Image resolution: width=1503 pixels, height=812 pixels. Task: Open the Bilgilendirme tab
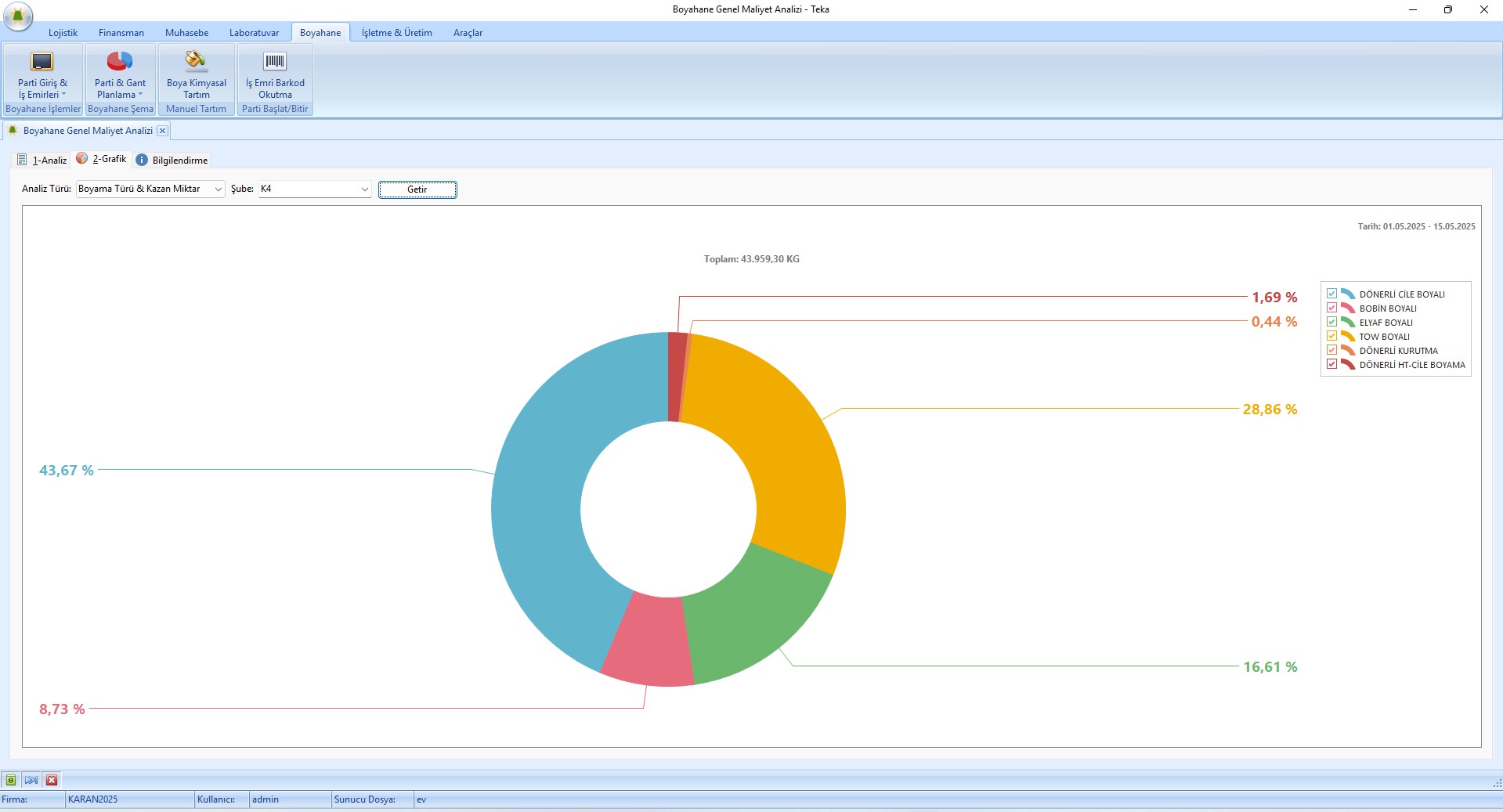[x=172, y=160]
